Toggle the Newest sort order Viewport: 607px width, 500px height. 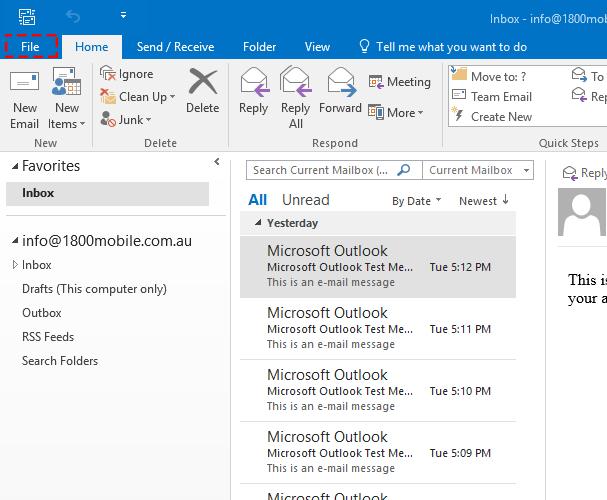tap(484, 201)
